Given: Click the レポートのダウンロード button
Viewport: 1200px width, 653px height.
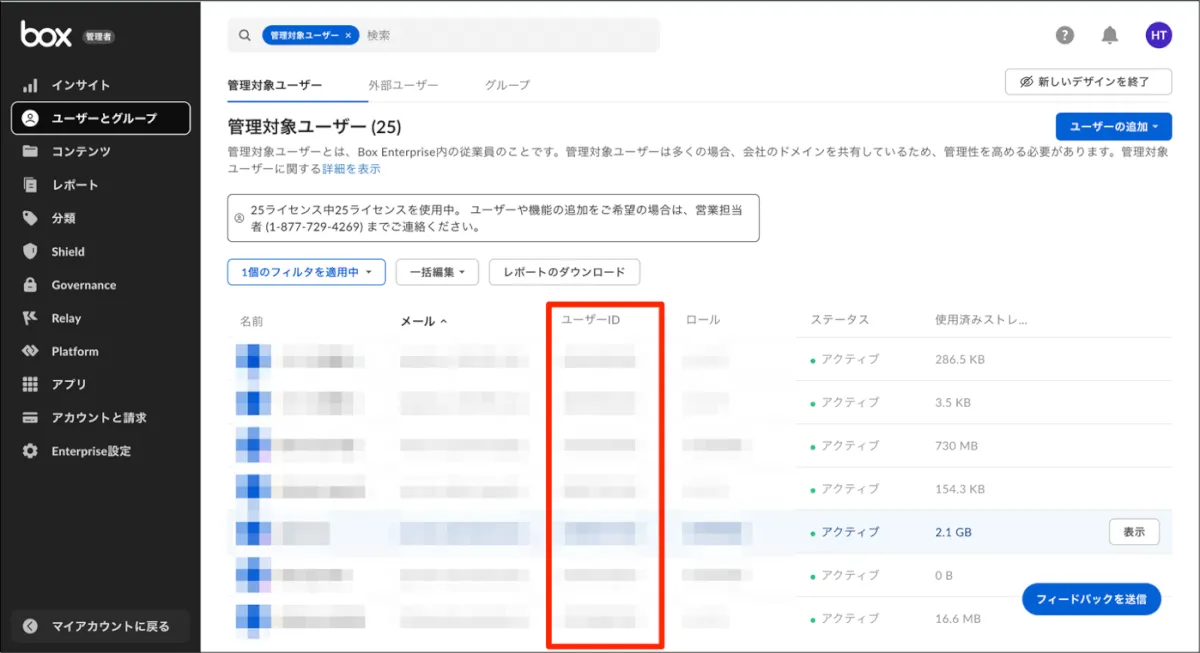Looking at the screenshot, I should pos(564,272).
